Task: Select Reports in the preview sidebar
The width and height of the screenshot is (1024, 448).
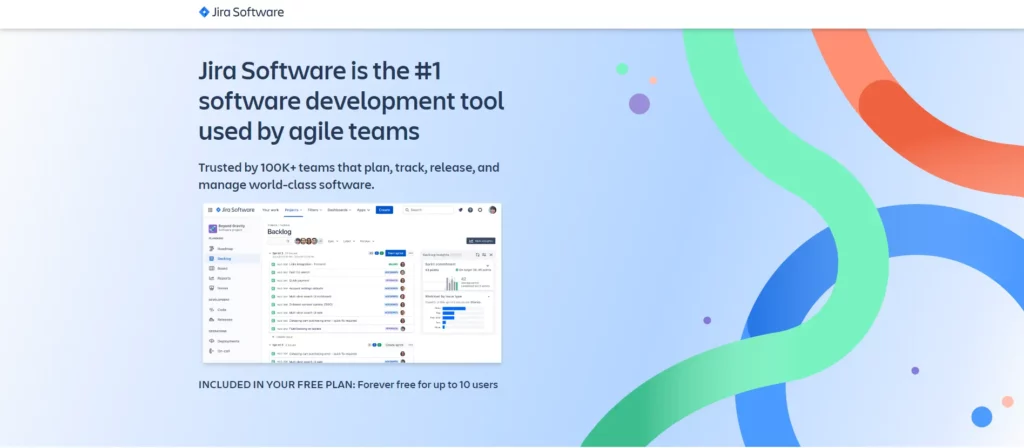Action: pyautogui.click(x=220, y=278)
